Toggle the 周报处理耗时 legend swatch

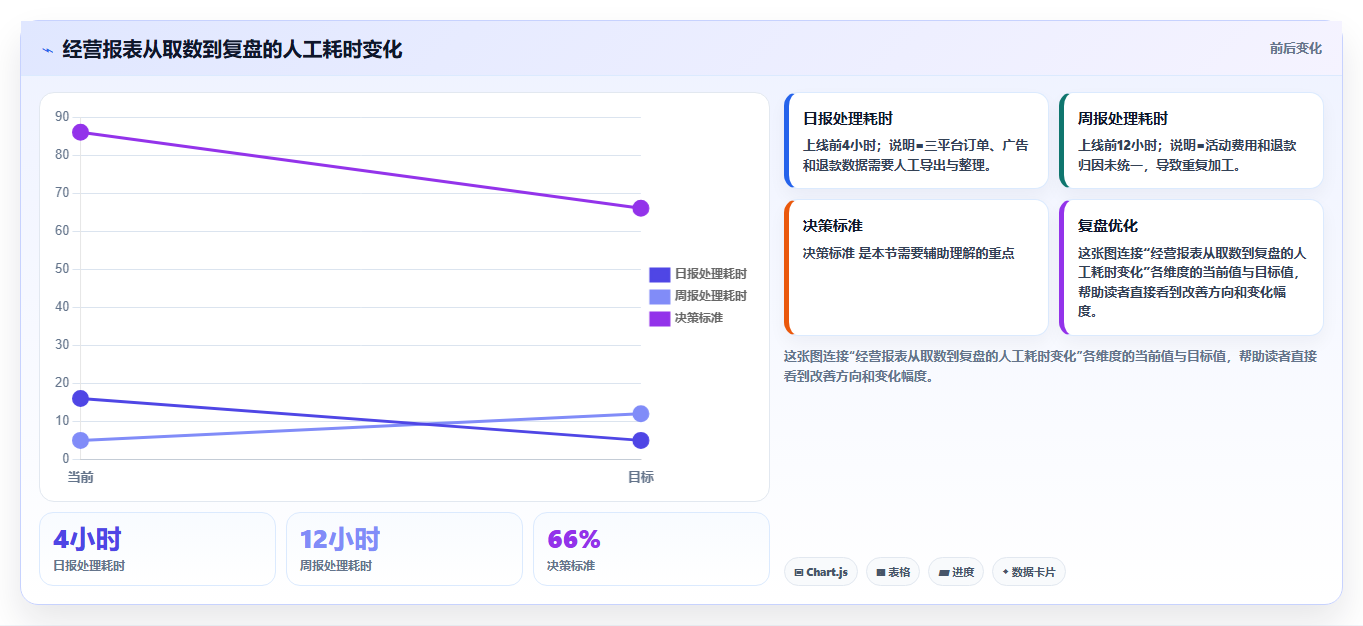tap(659, 296)
